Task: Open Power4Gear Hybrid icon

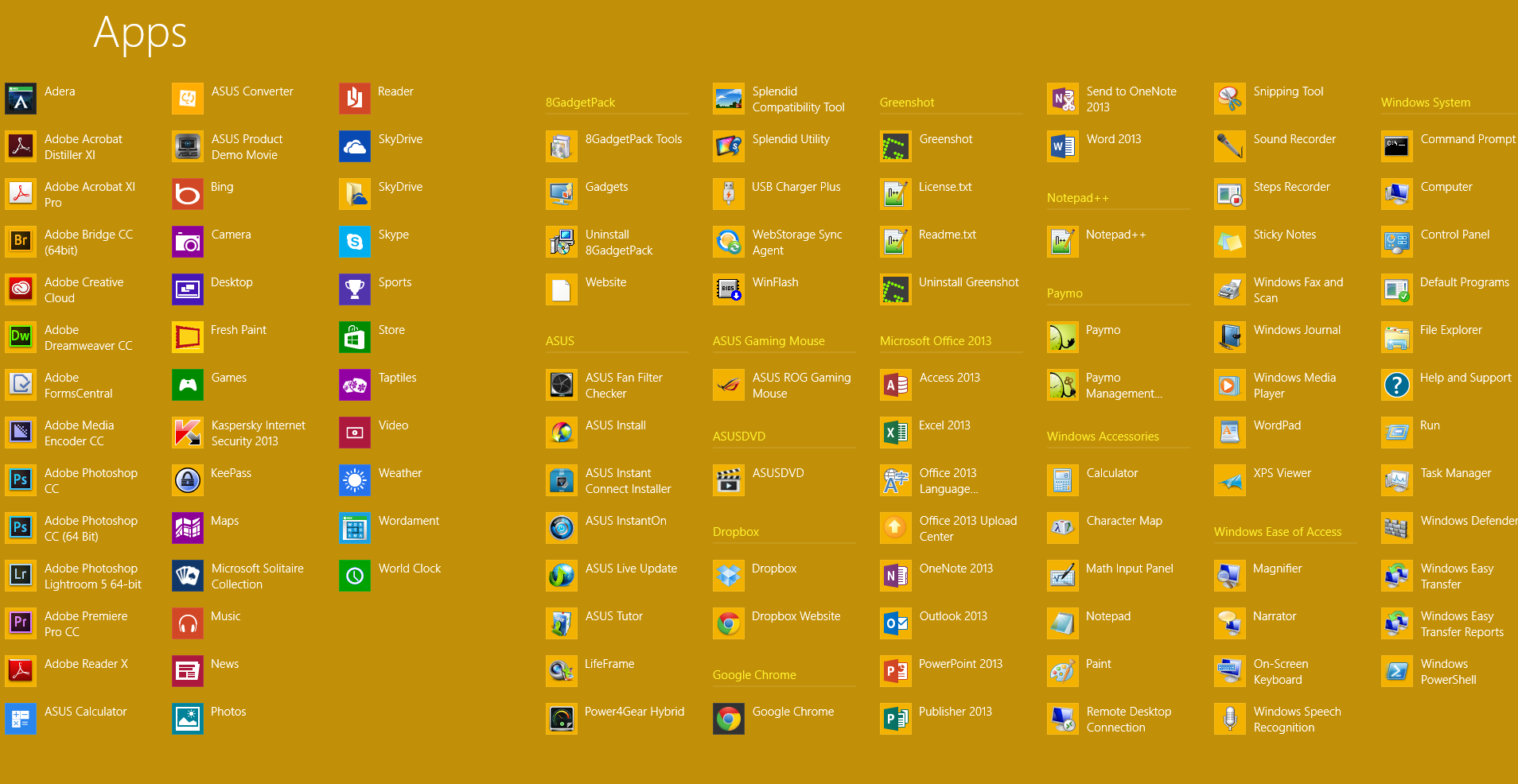Action: 562,719
